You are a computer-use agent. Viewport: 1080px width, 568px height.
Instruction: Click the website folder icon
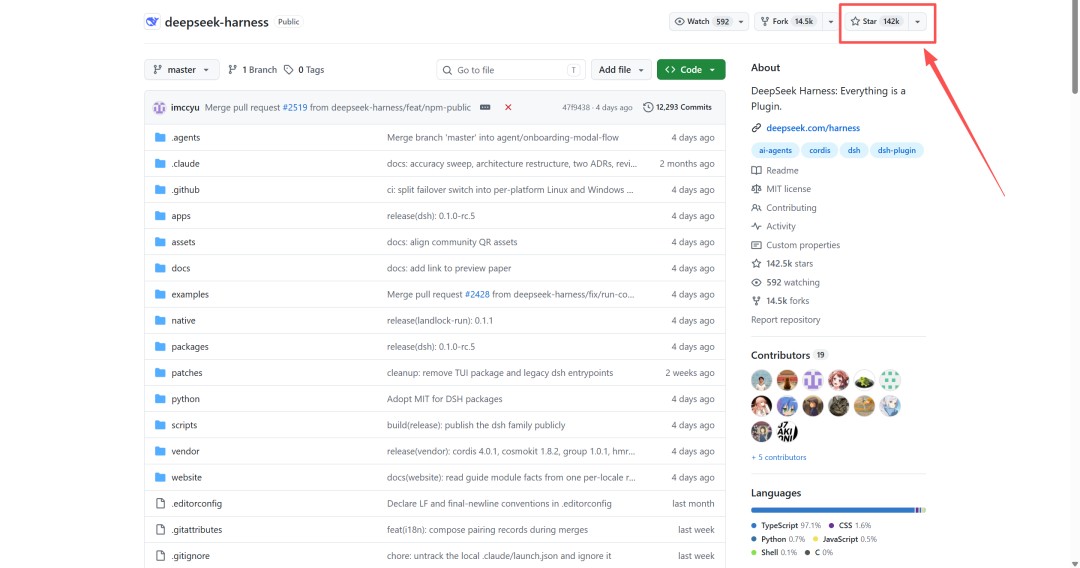(x=160, y=477)
